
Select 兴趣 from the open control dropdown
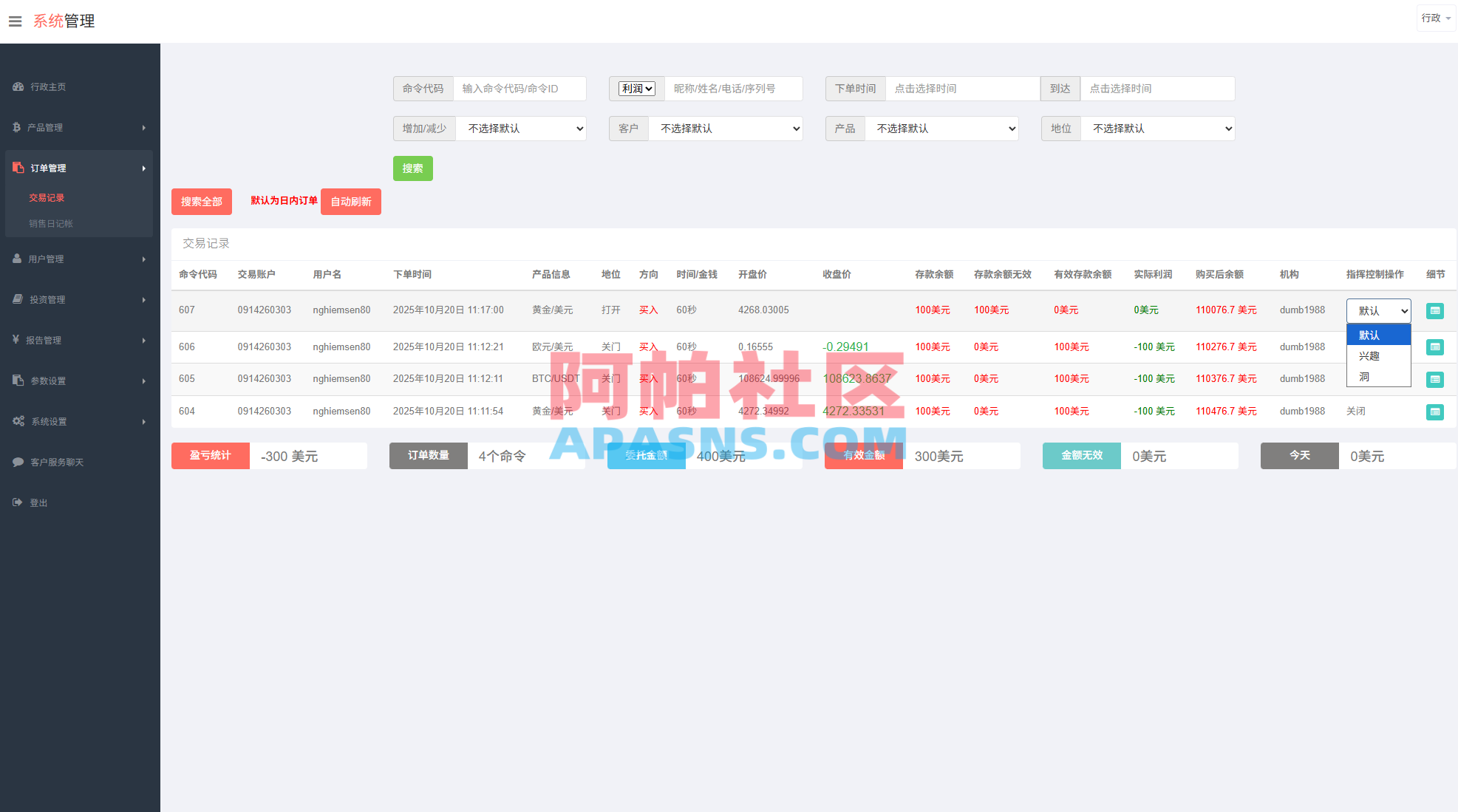[x=1369, y=355]
